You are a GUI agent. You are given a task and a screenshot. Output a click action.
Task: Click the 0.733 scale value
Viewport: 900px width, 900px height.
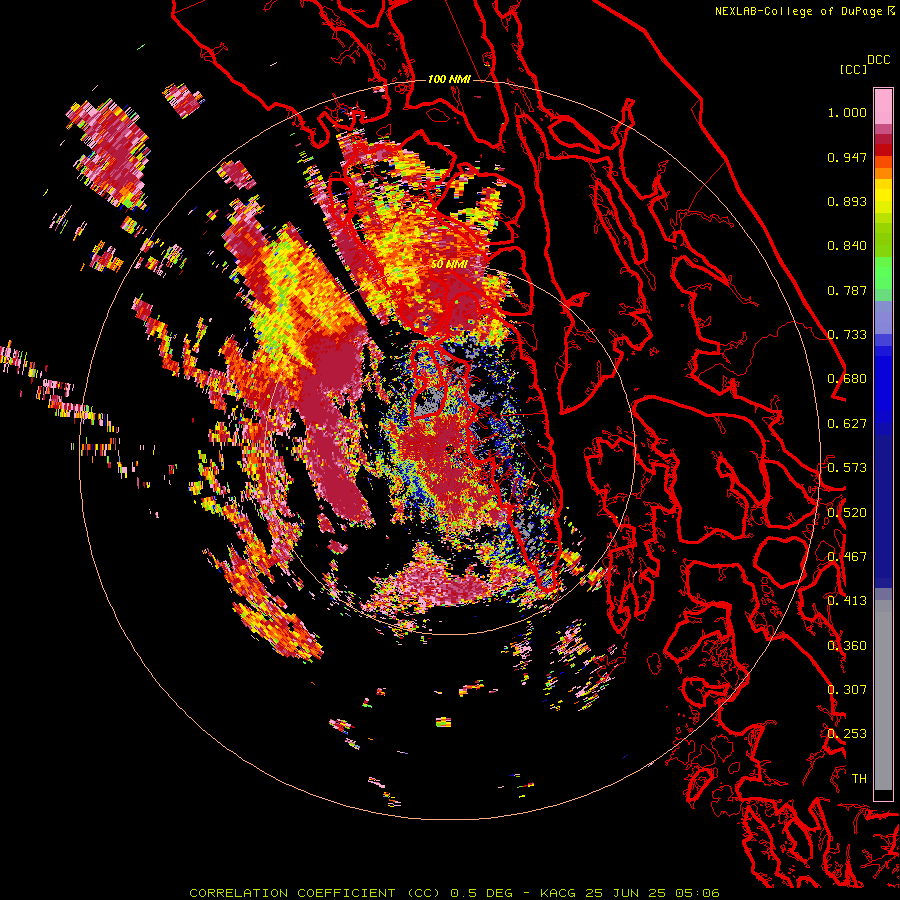(847, 335)
